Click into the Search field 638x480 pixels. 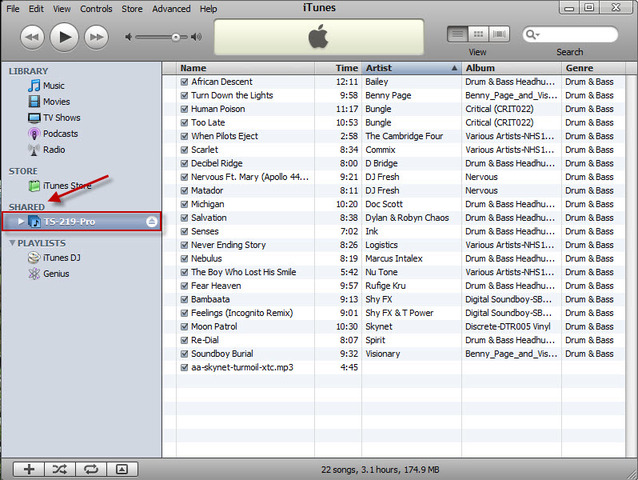coord(570,35)
